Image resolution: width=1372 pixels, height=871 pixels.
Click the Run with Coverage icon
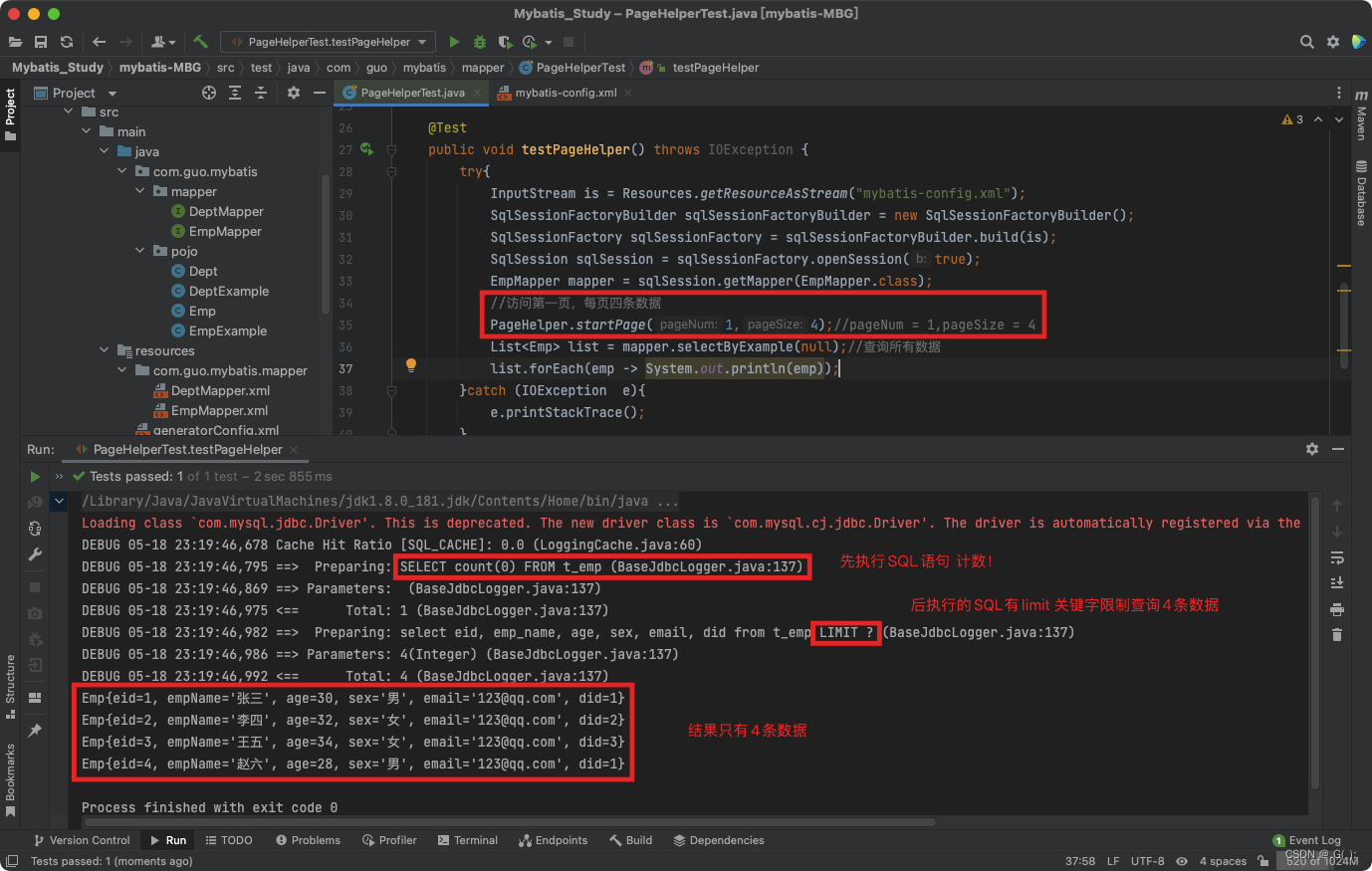(505, 42)
